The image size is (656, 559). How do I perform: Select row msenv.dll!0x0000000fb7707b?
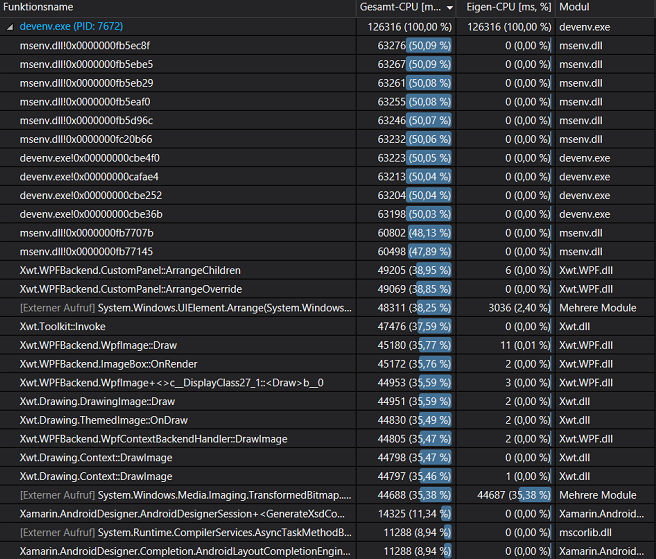pos(328,233)
